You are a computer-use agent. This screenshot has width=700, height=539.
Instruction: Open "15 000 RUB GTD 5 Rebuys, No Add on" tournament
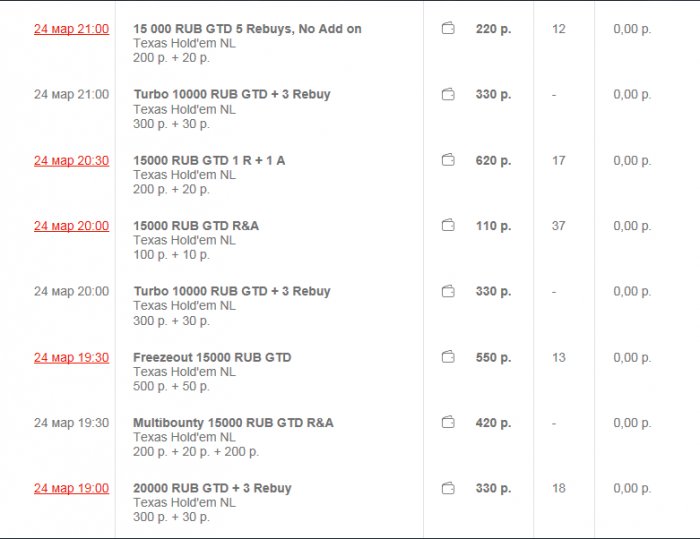247,29
